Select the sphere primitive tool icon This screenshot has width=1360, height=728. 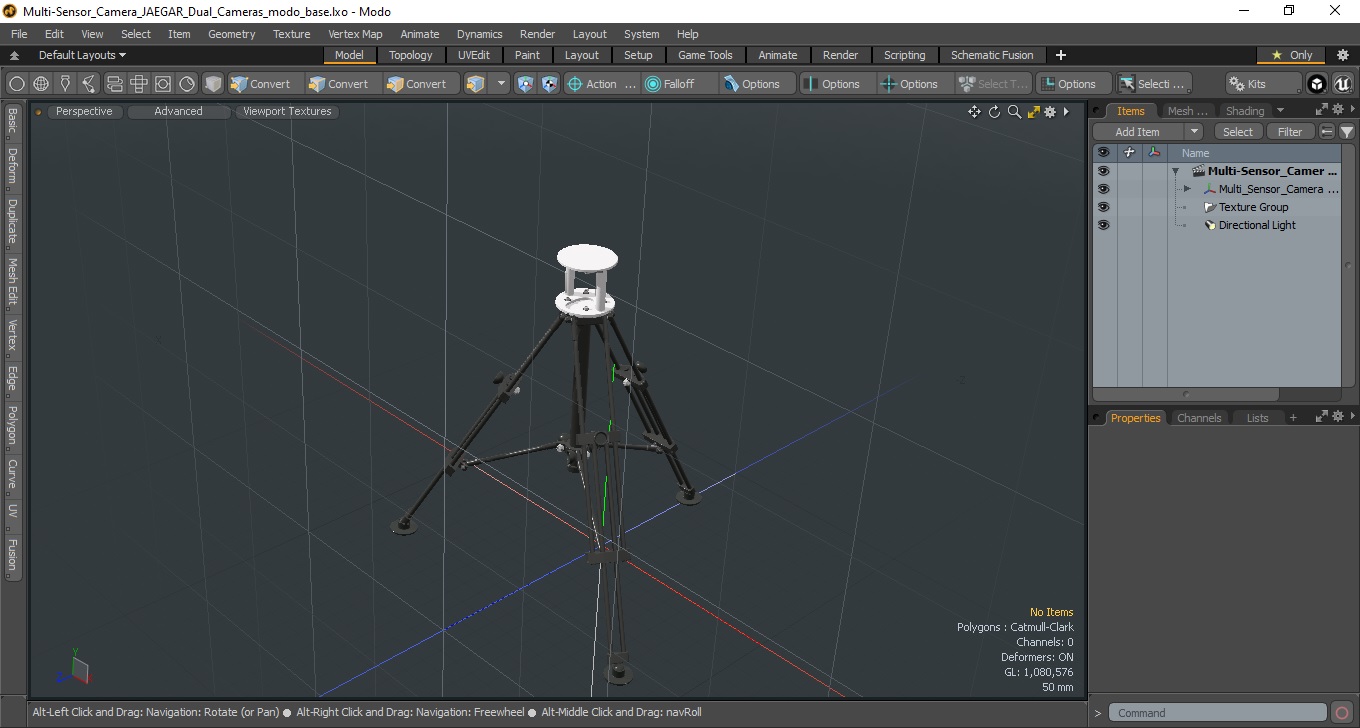click(17, 84)
